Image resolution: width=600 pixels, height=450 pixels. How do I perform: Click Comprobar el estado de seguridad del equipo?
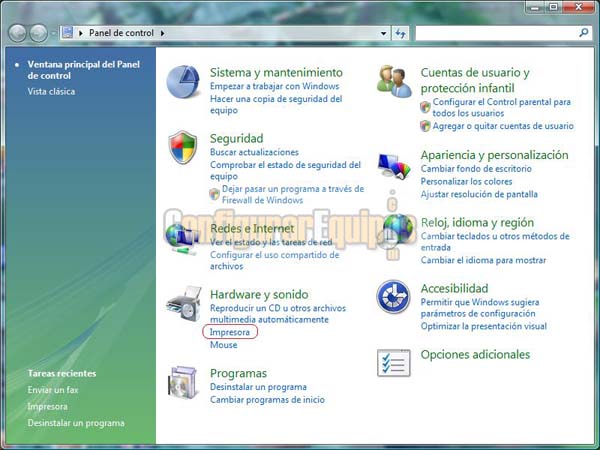(x=285, y=171)
